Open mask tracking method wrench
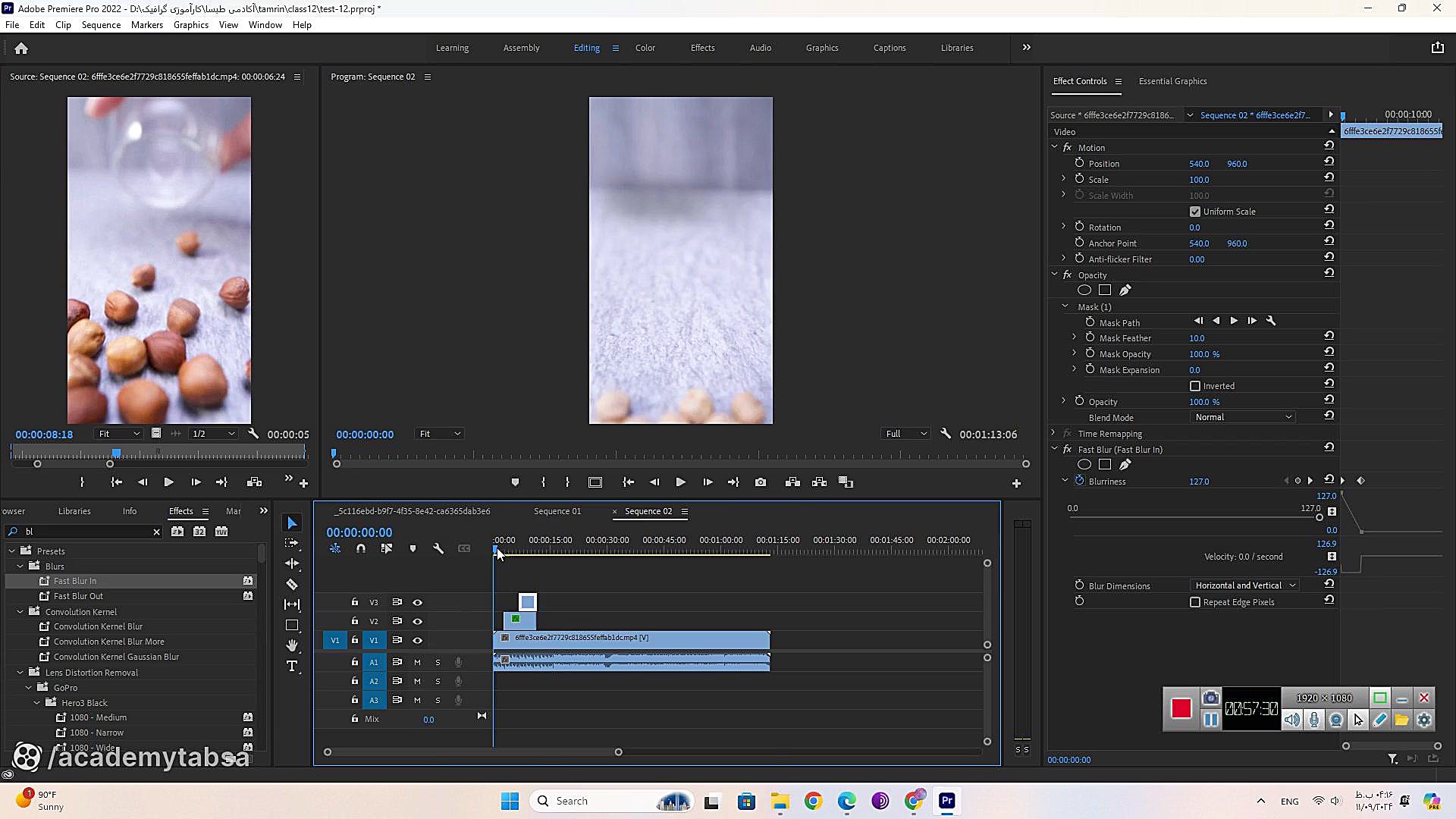 [x=1272, y=321]
